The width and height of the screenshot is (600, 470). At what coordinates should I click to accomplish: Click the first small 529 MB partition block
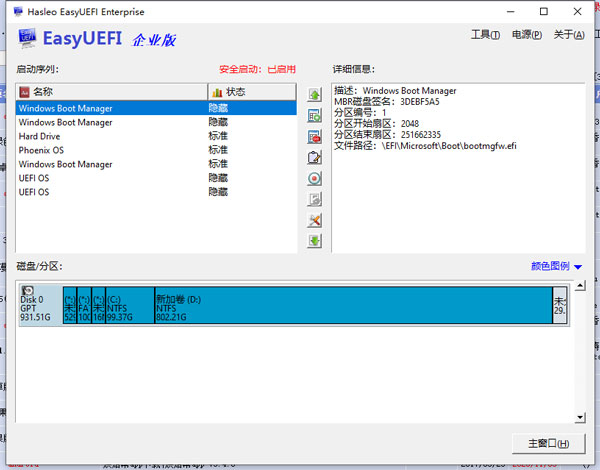[x=70, y=305]
